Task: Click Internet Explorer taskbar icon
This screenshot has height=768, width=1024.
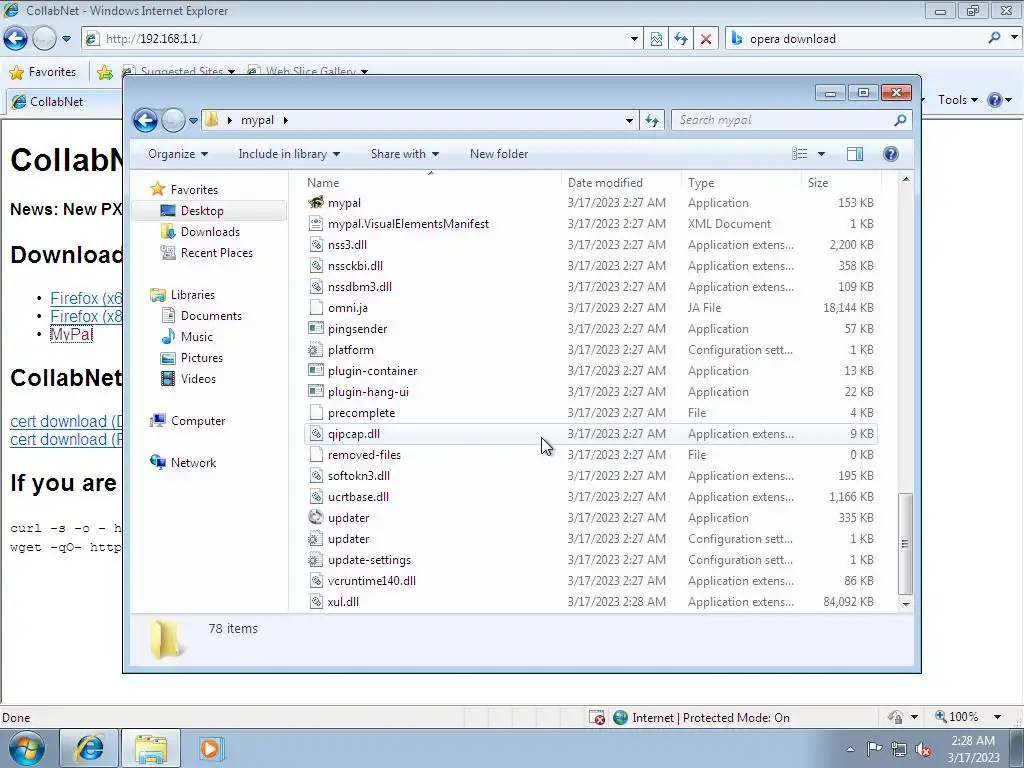Action: [89, 748]
